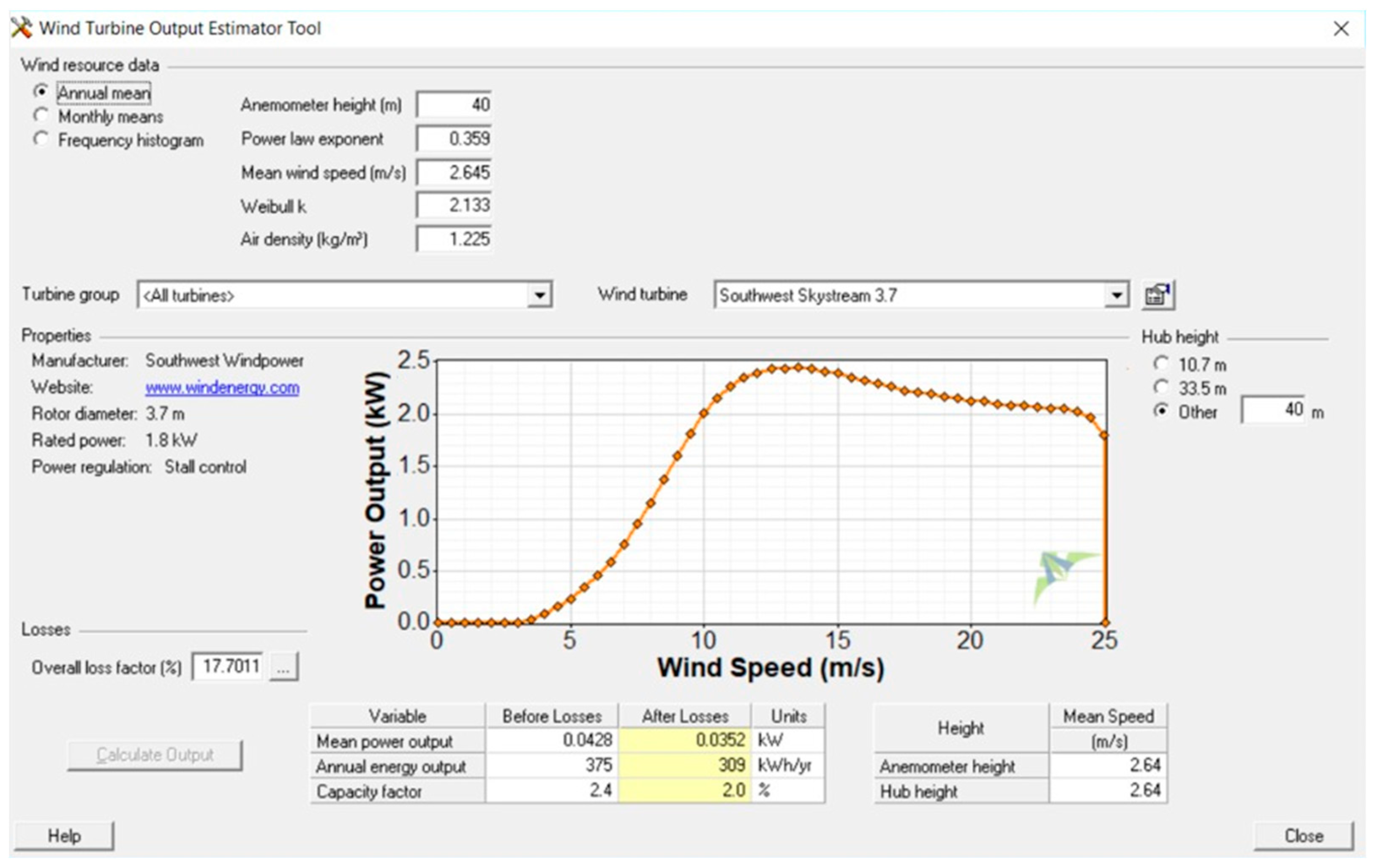Click the 2.4 before-losses capacity cell
Viewport: 1378px width, 868px height.
click(552, 790)
